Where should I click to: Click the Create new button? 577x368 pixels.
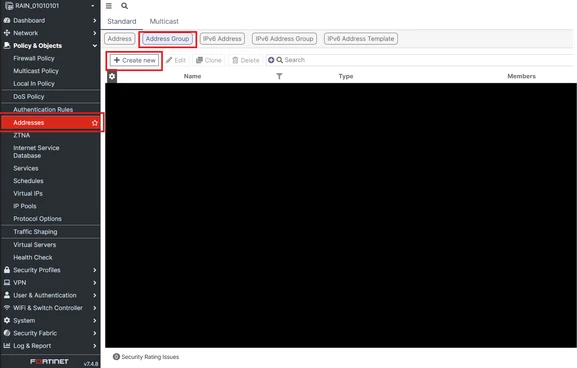135,60
